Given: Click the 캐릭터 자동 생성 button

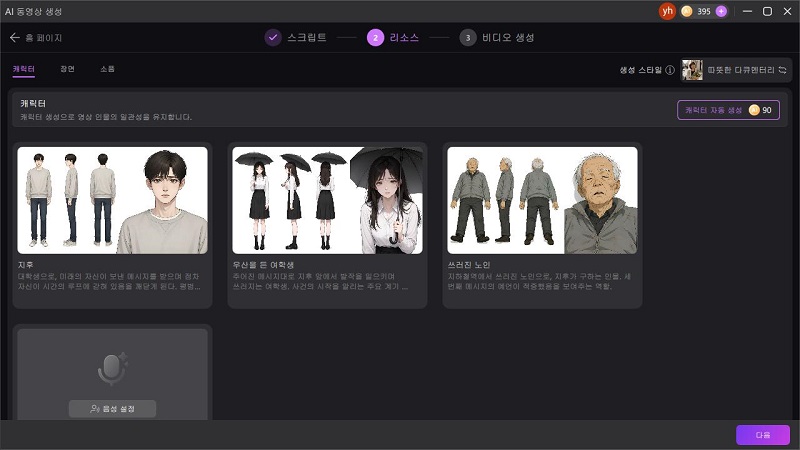Looking at the screenshot, I should pos(728,110).
